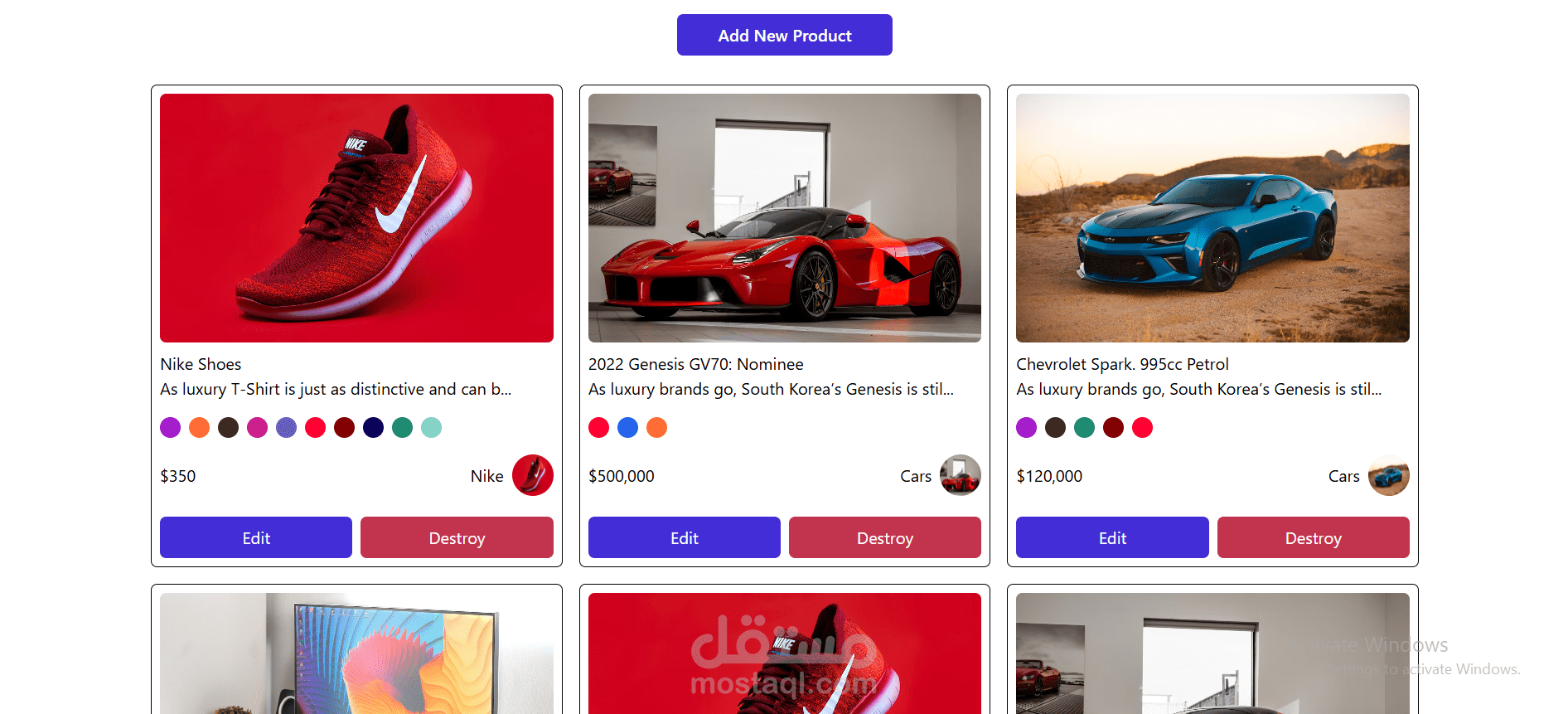Click the Add New Product button
This screenshot has width=1568, height=714.
click(x=784, y=35)
